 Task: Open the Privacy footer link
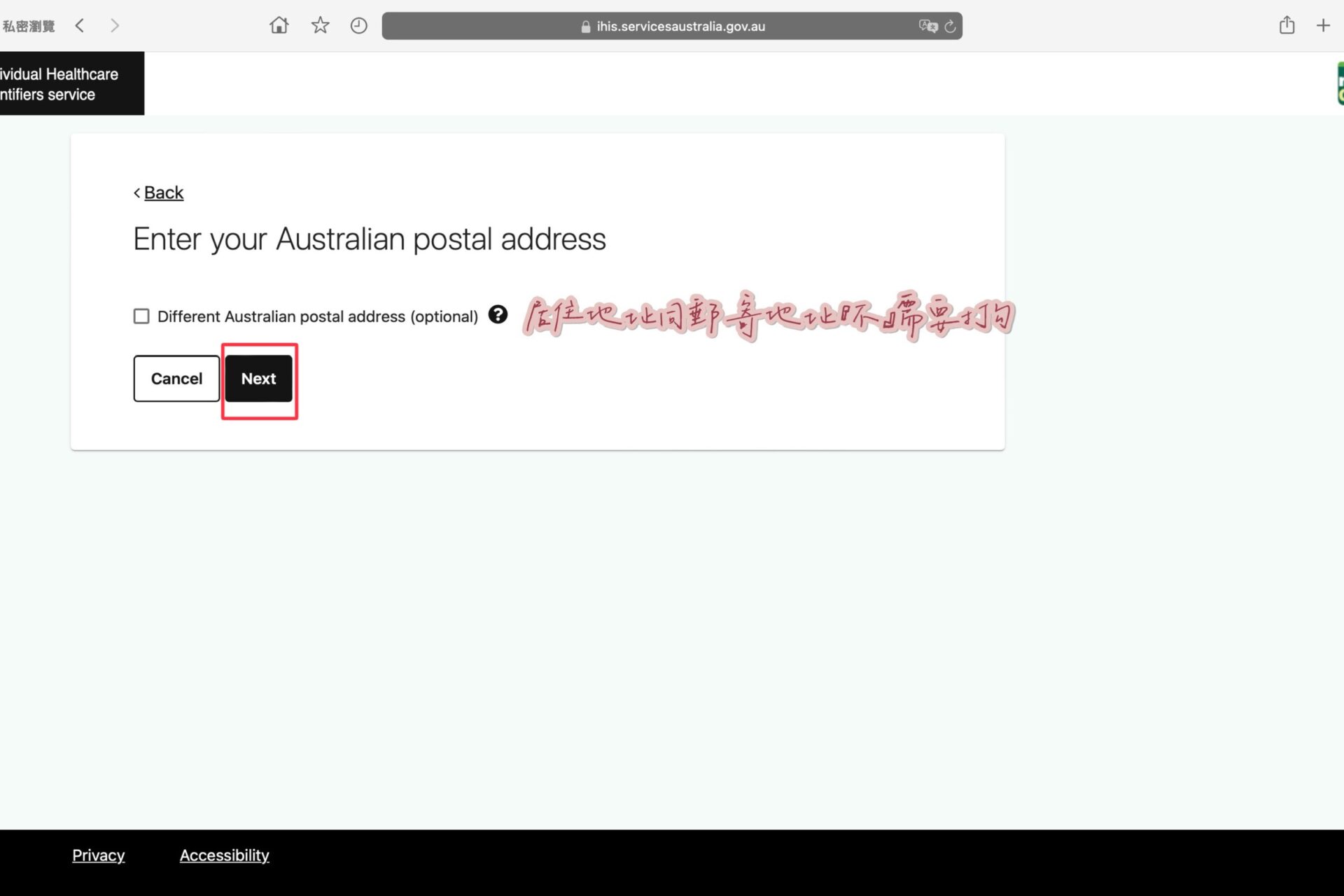98,855
